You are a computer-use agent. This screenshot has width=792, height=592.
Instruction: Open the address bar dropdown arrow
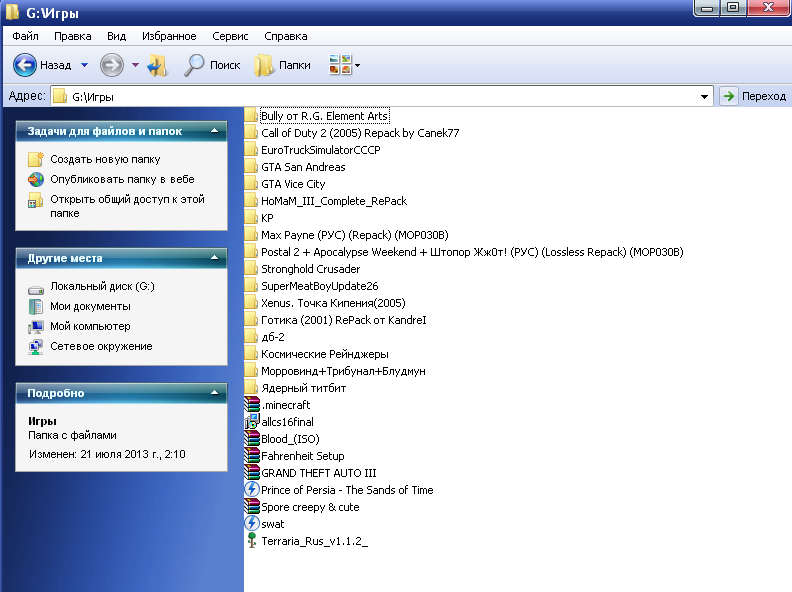pos(704,96)
